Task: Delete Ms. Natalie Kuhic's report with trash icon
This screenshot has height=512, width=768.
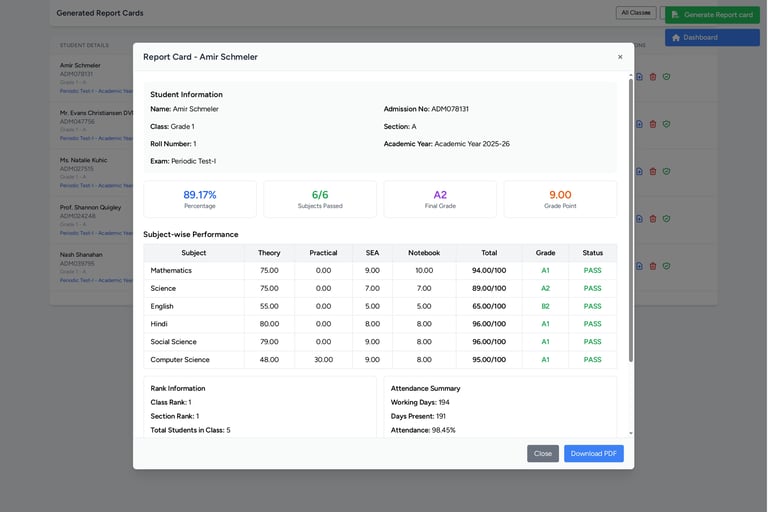Action: tap(653, 171)
